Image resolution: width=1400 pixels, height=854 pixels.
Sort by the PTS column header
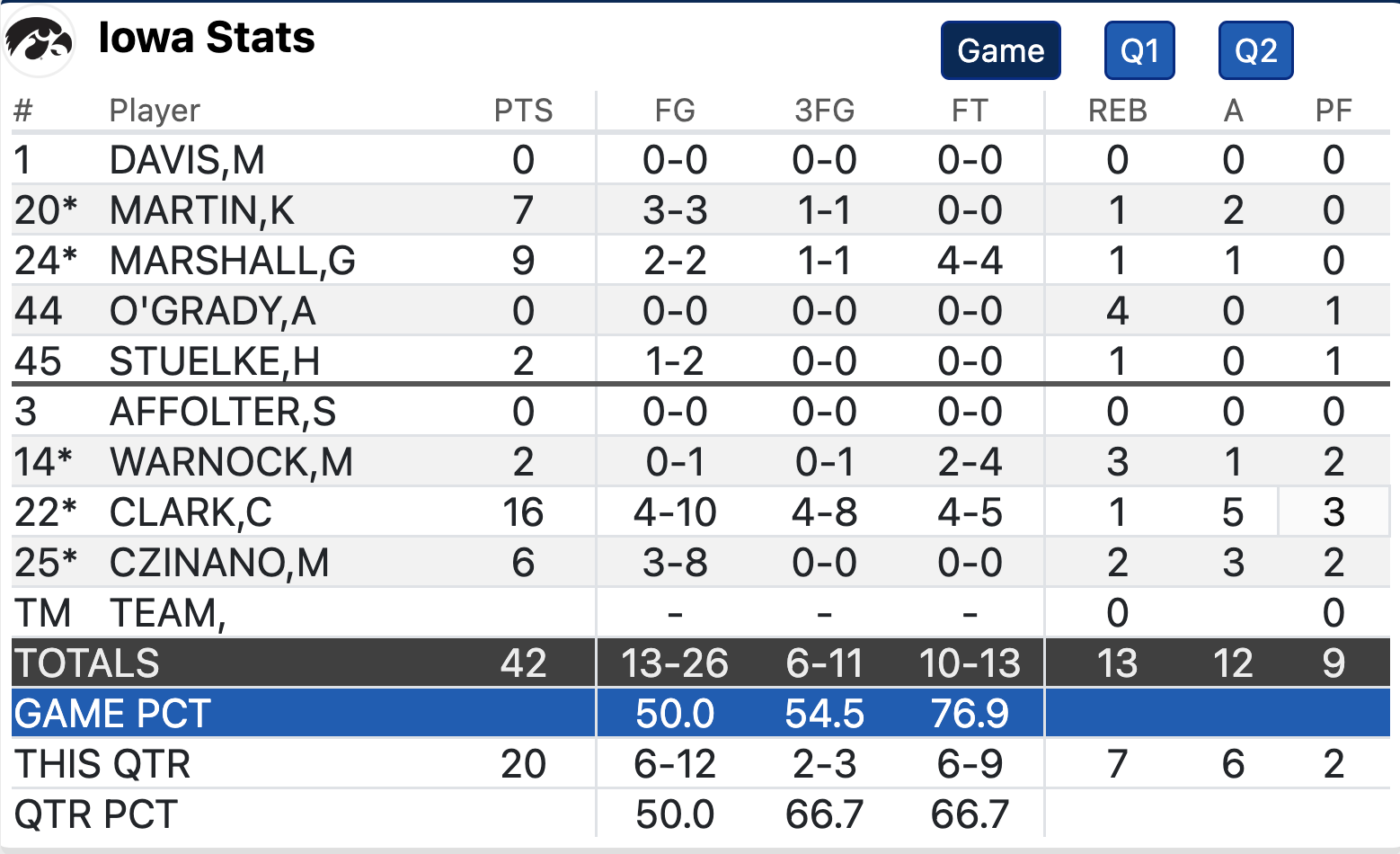tap(524, 110)
